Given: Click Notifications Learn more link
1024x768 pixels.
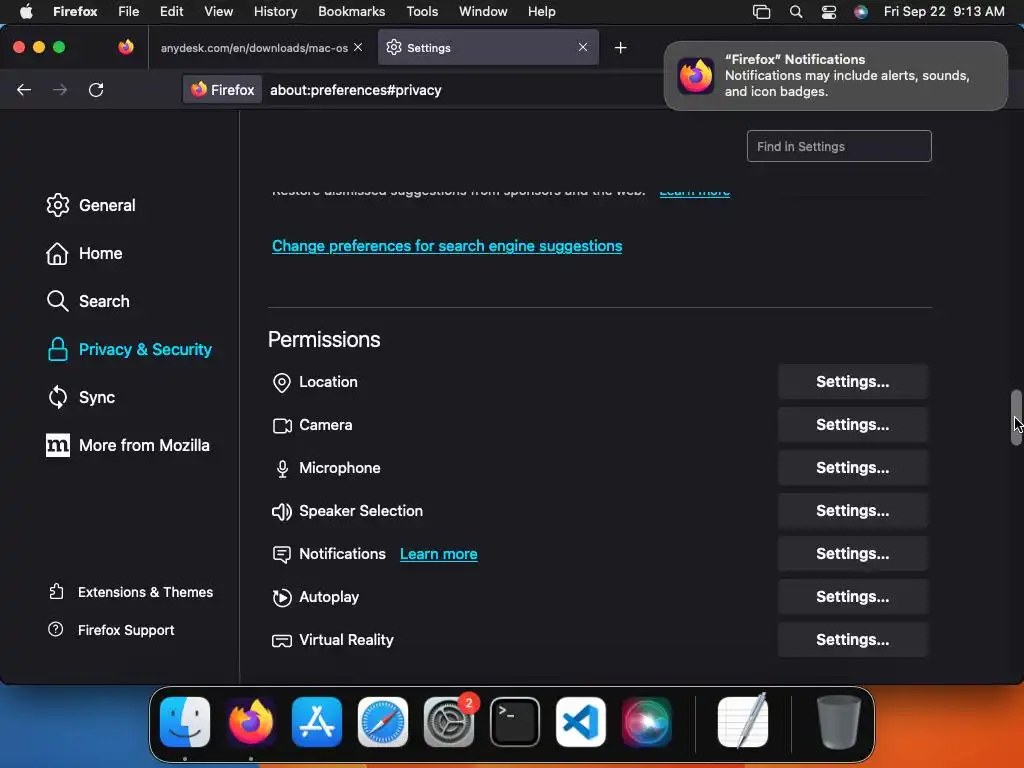Looking at the screenshot, I should pos(438,554).
